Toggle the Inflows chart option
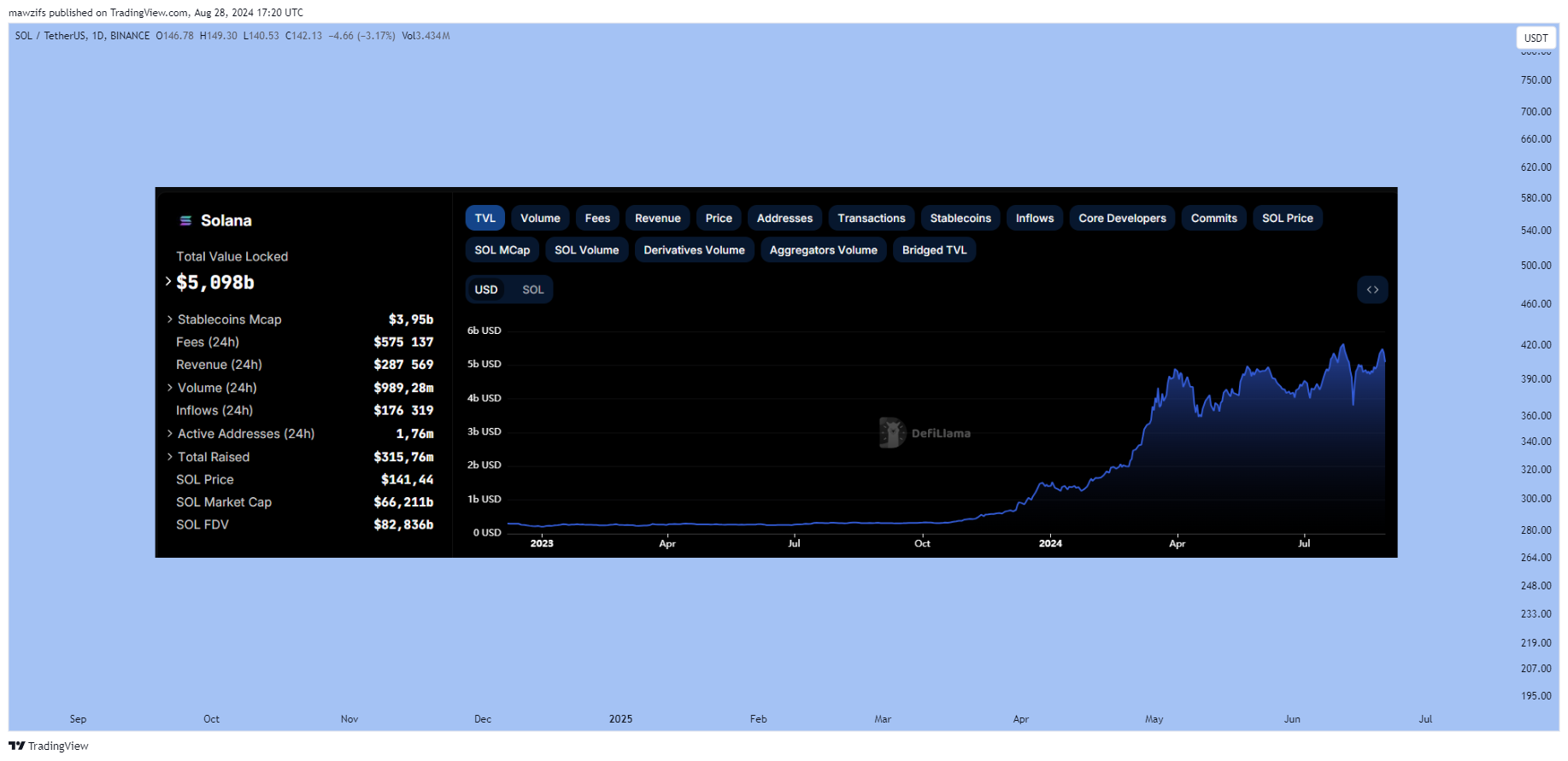Viewport: 1568px width, 761px height. (1035, 218)
